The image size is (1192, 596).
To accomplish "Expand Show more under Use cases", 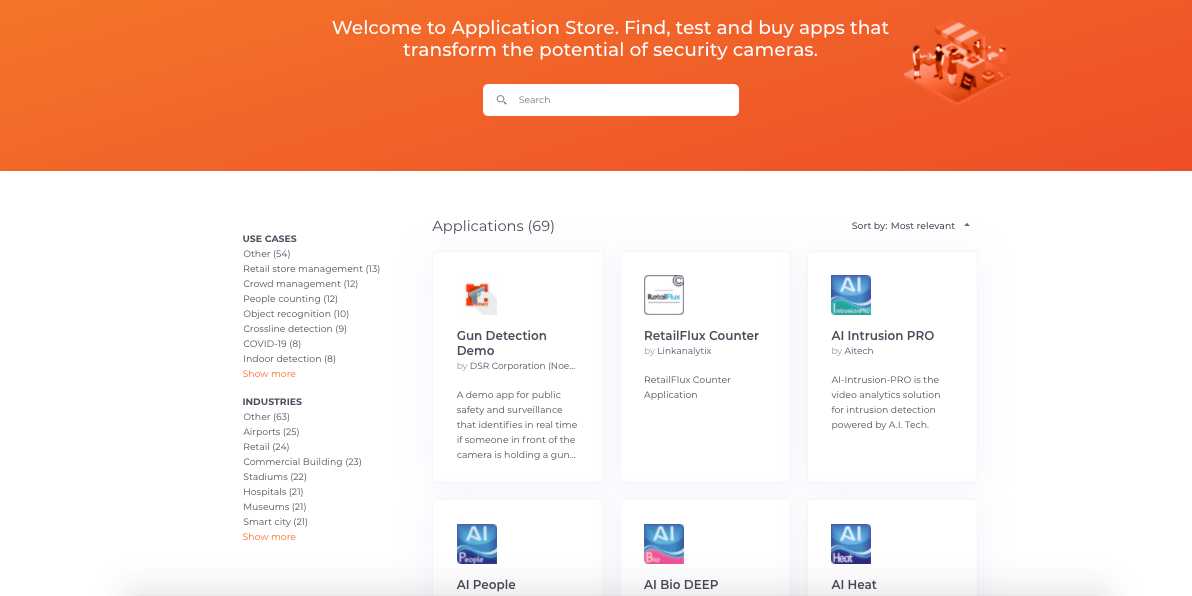I will point(268,373).
